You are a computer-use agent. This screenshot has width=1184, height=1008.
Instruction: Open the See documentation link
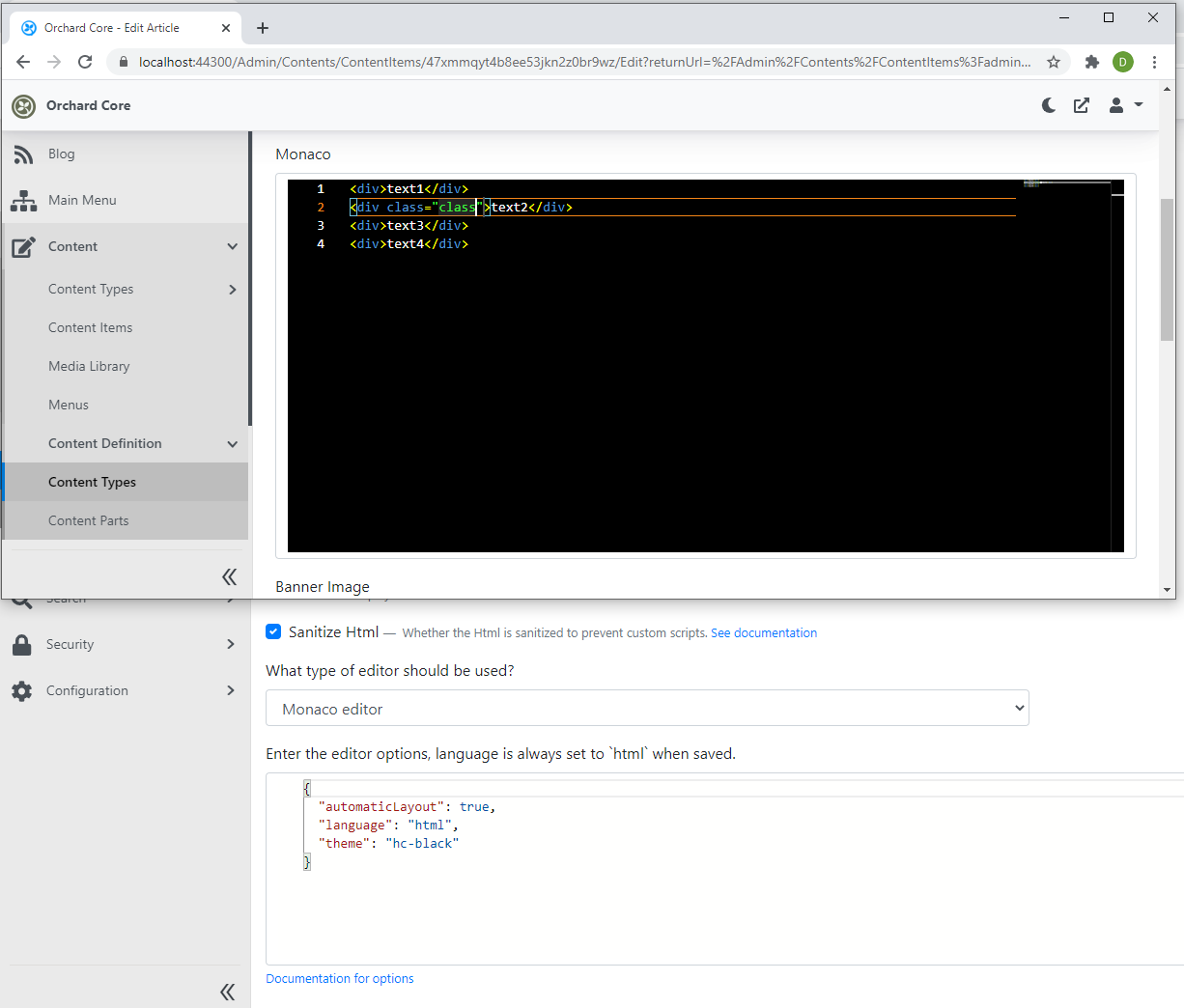pos(764,633)
